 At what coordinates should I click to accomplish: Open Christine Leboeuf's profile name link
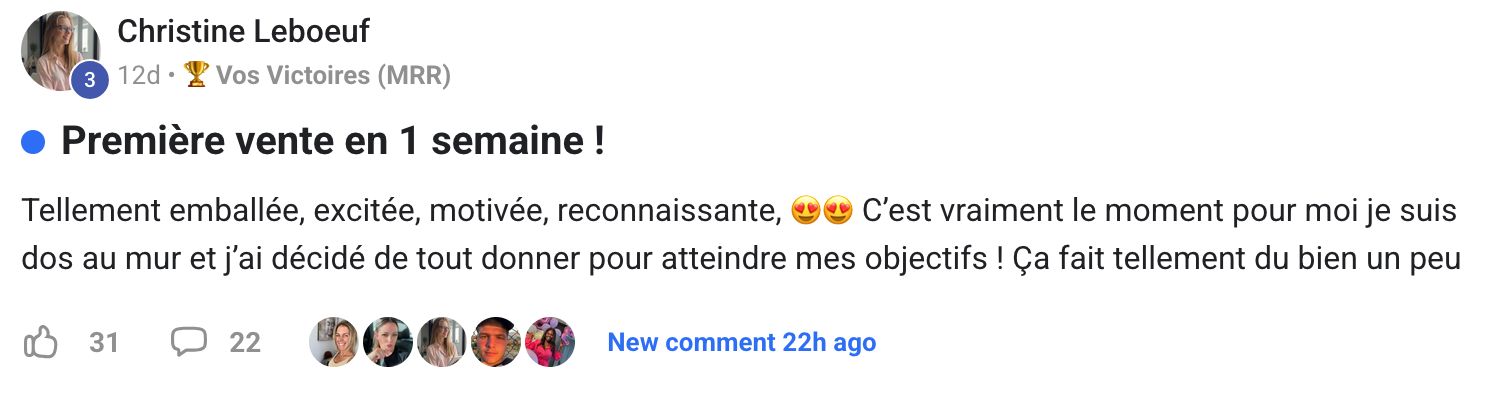(243, 32)
